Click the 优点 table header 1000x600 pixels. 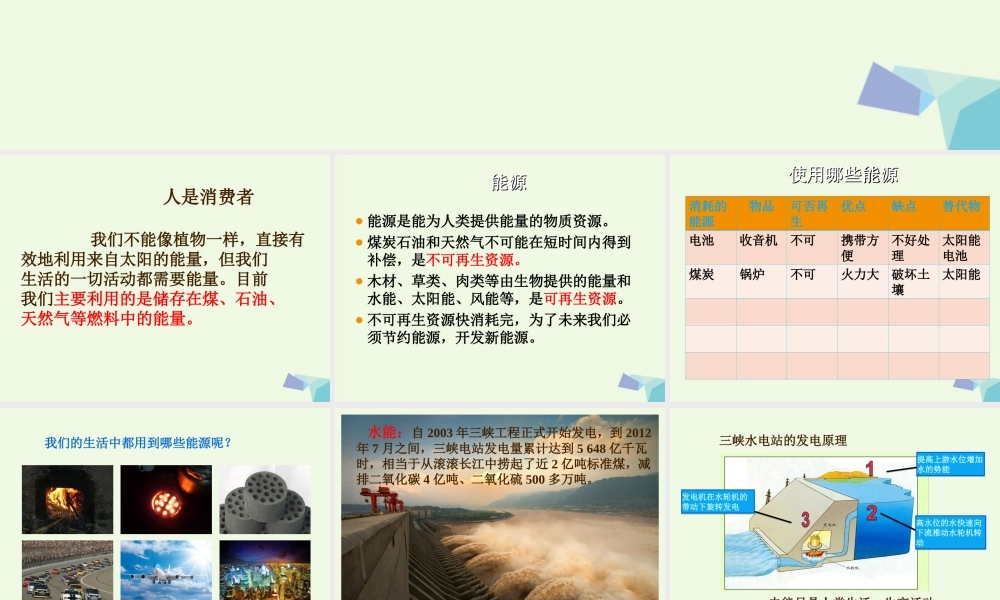tap(862, 214)
